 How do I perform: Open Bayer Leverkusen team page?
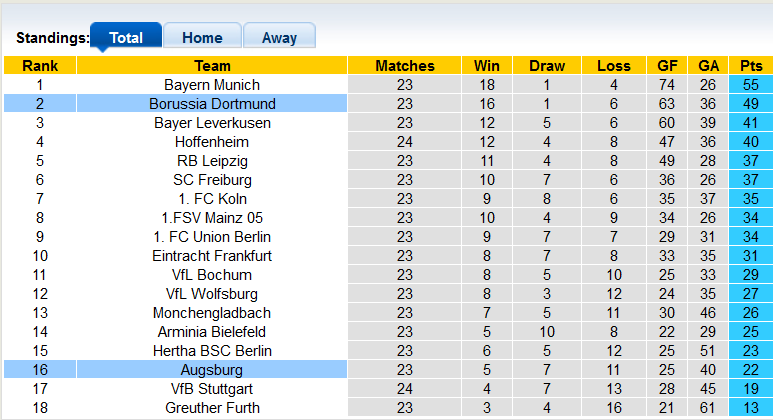[x=212, y=123]
